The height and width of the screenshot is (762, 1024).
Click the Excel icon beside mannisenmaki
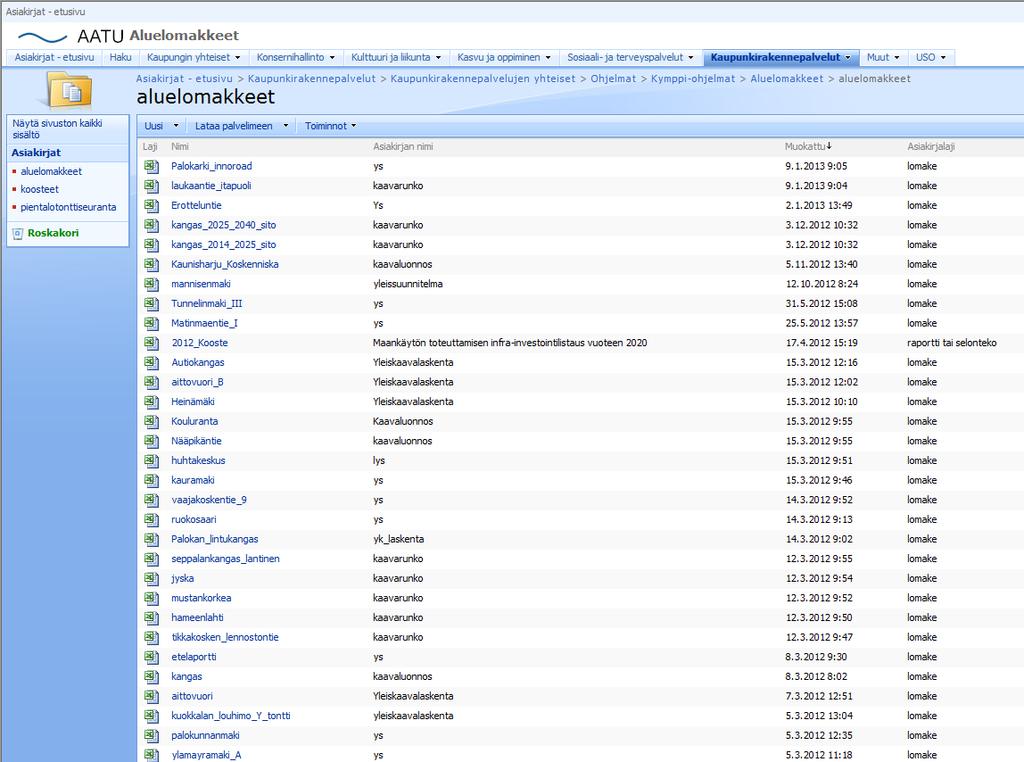(x=152, y=284)
